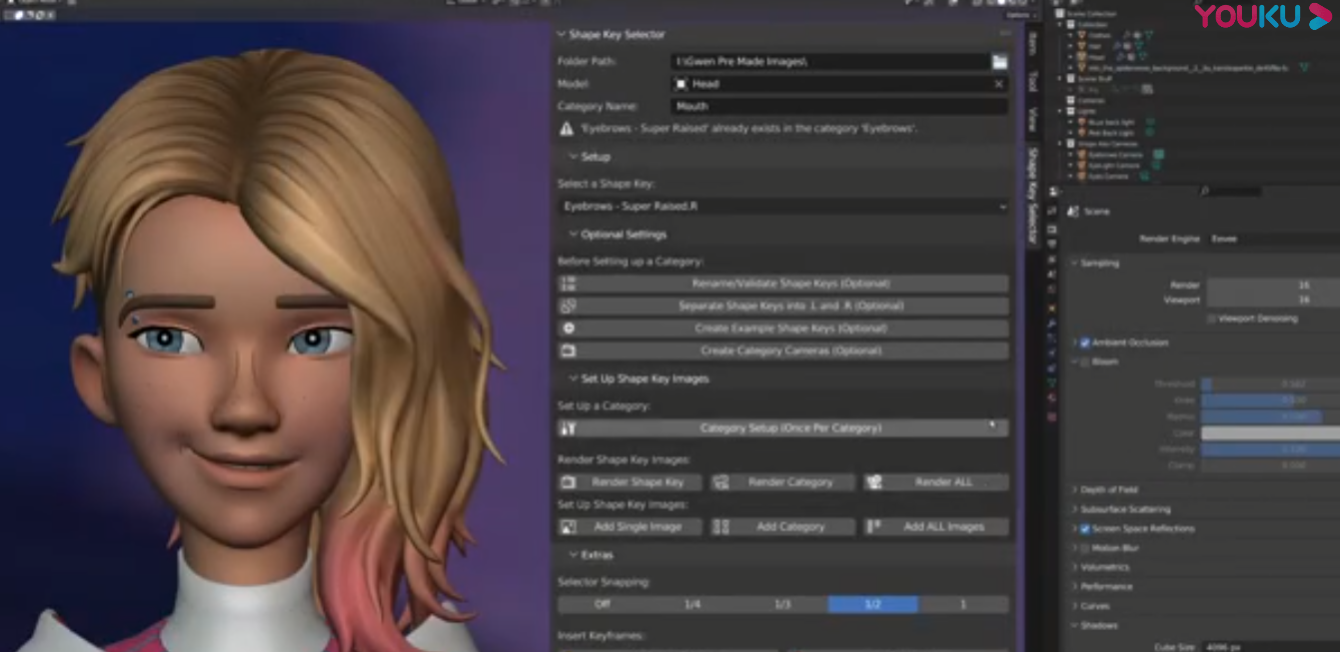Set Selector Snapping to Off
1340x652 pixels.
pos(602,604)
